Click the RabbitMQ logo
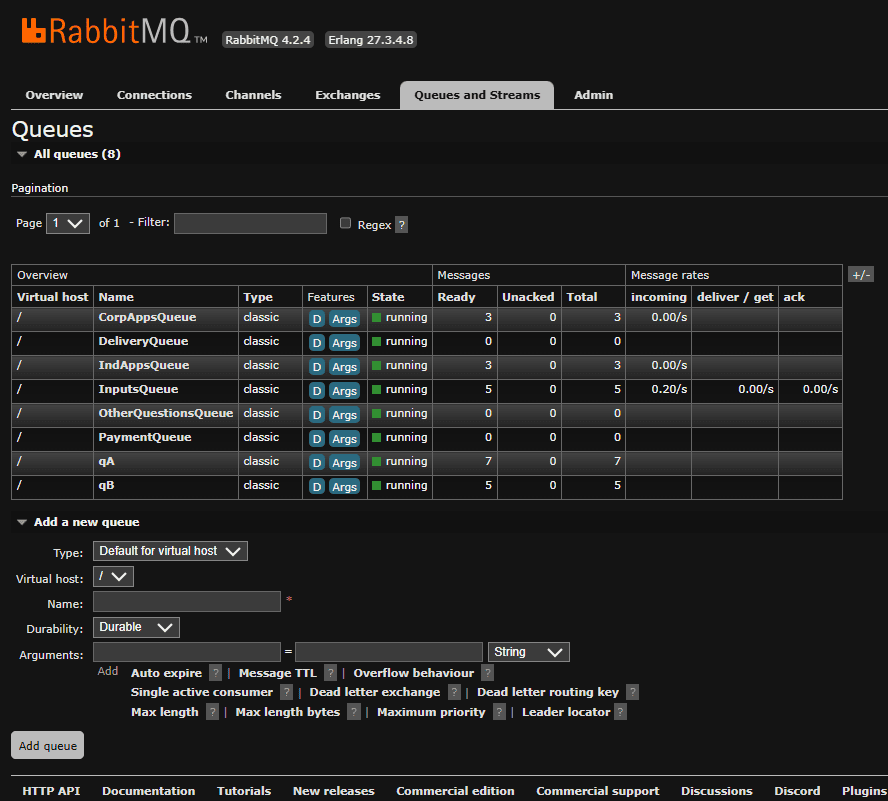 click(113, 31)
